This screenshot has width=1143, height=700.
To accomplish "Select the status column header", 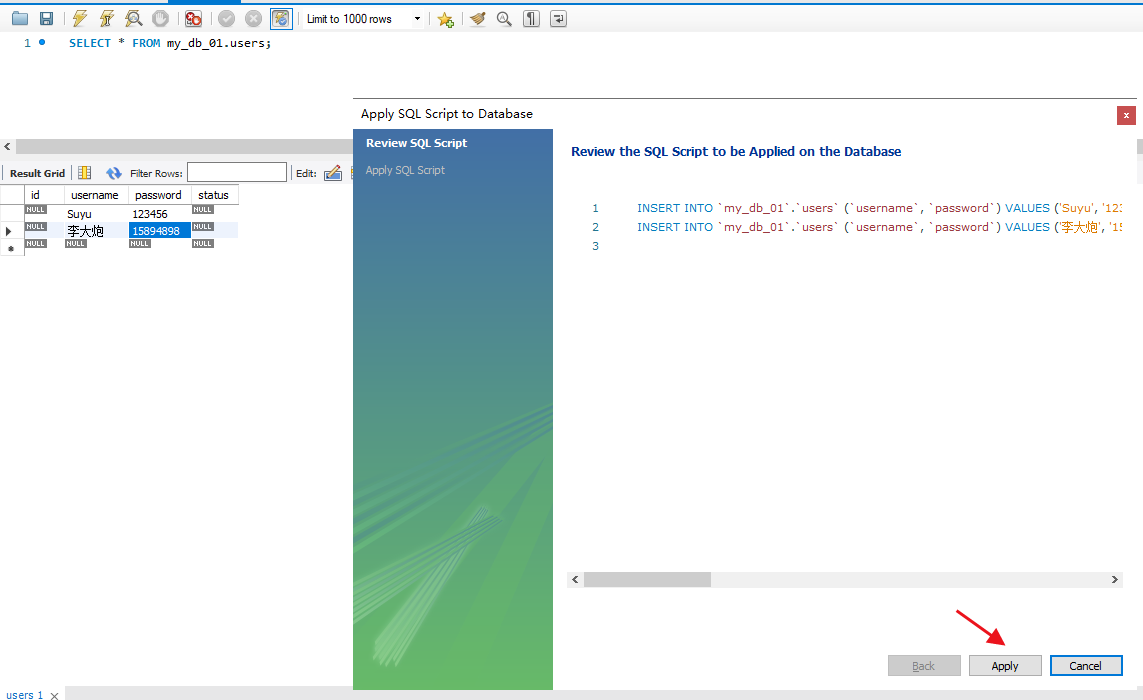I will tap(215, 195).
